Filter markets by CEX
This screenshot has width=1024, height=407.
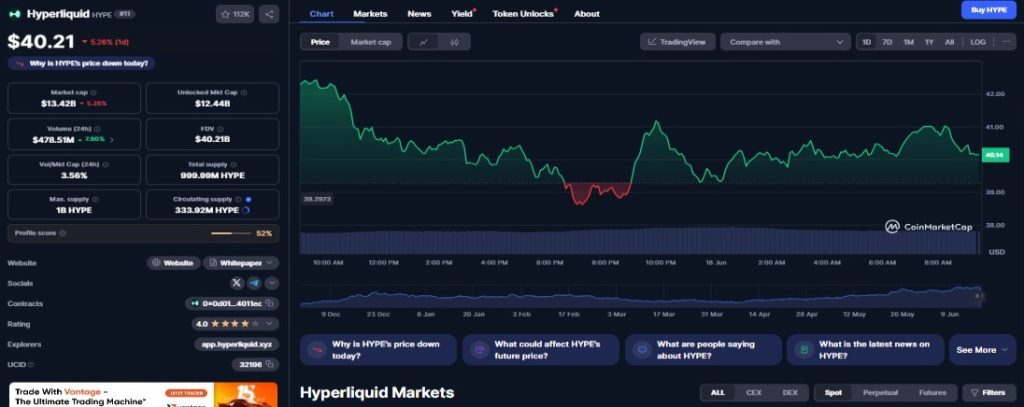[754, 393]
